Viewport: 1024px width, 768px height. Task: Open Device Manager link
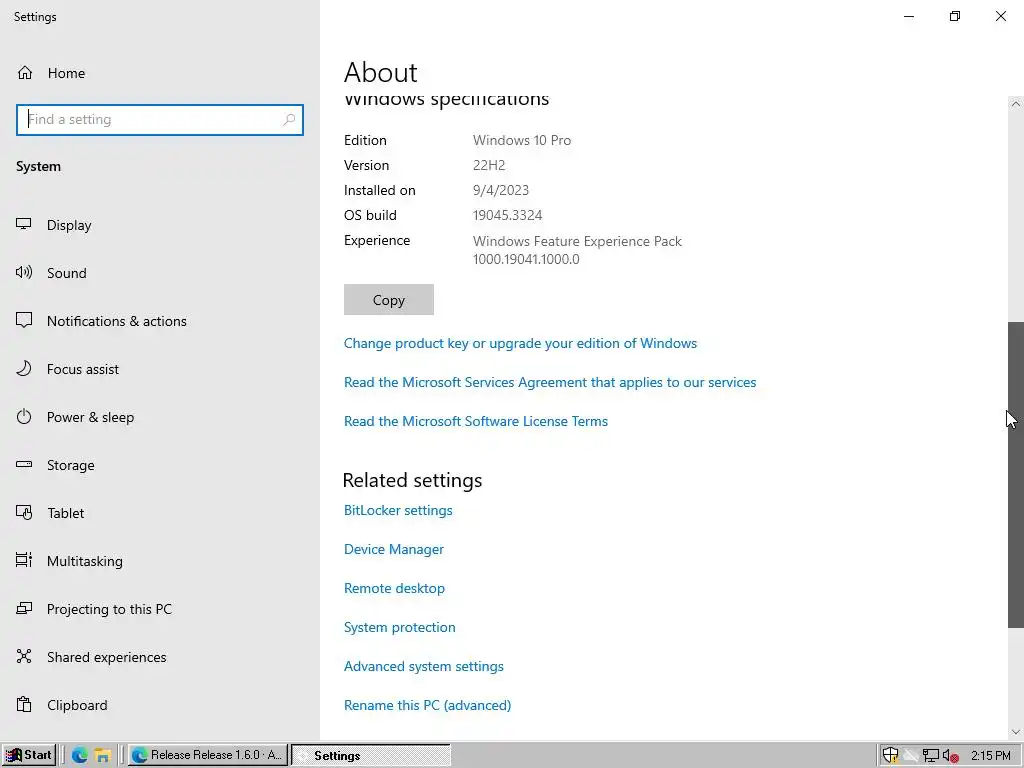tap(394, 549)
